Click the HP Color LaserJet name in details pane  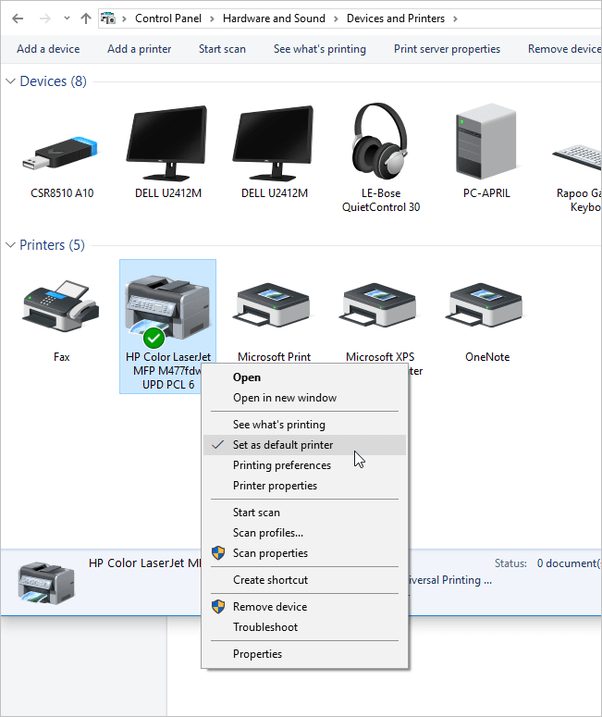(145, 563)
